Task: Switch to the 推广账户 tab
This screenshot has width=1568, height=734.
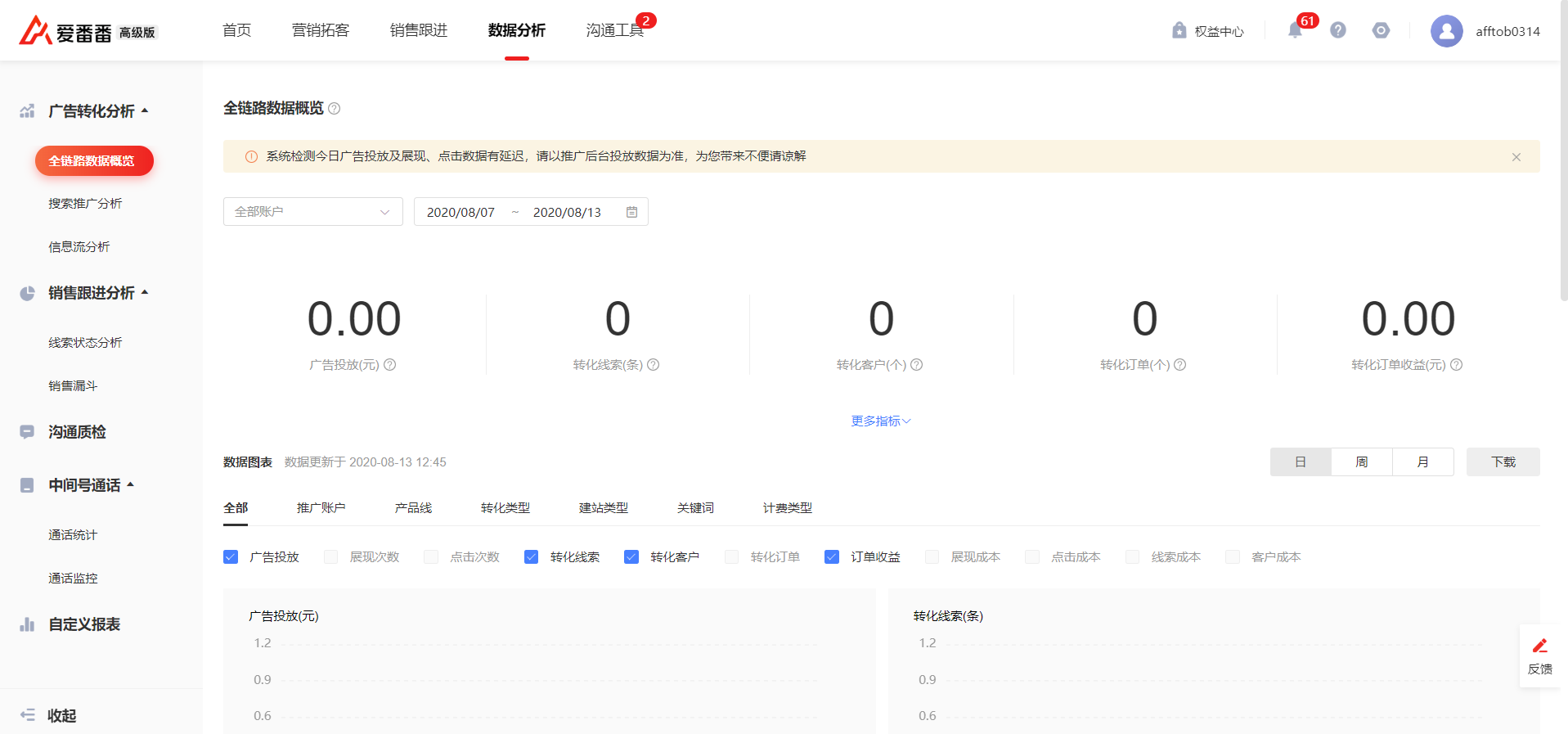Action: click(x=321, y=508)
